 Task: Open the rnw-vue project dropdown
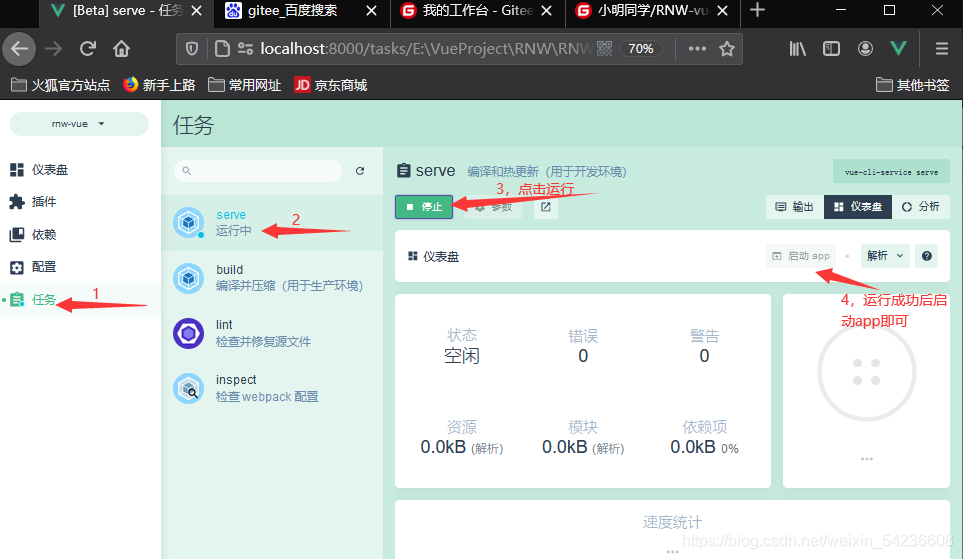(x=79, y=123)
